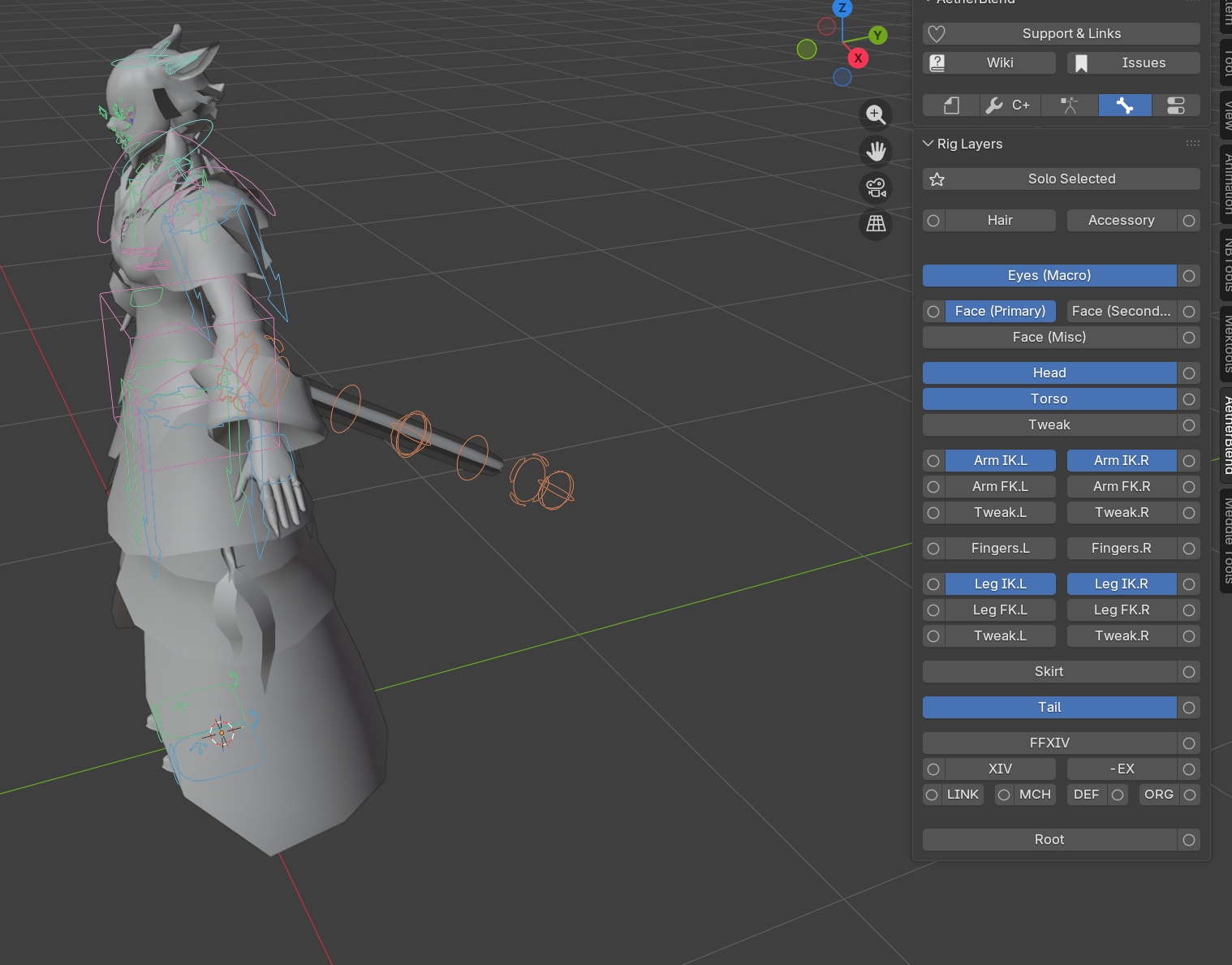The height and width of the screenshot is (965, 1232).
Task: Toggle the Hair rig layer
Action: click(x=1001, y=221)
